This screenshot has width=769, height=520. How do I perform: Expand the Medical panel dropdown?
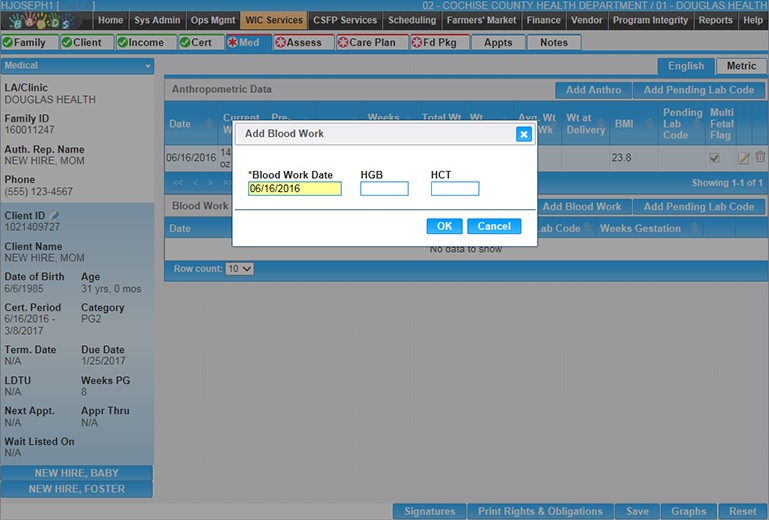pos(148,66)
